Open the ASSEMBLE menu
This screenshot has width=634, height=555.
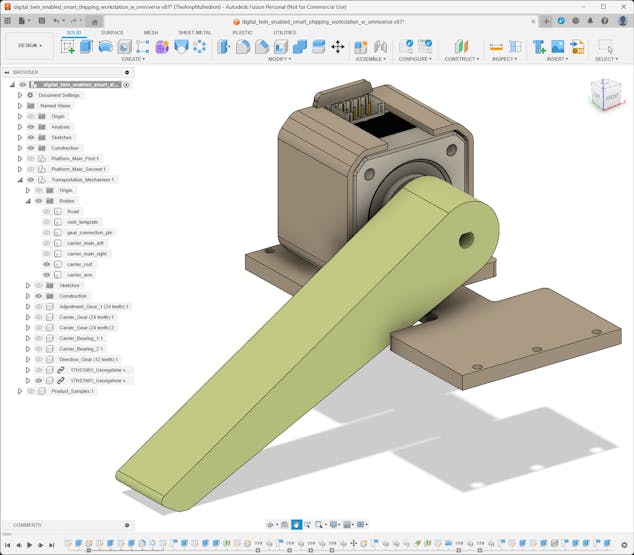(x=370, y=59)
